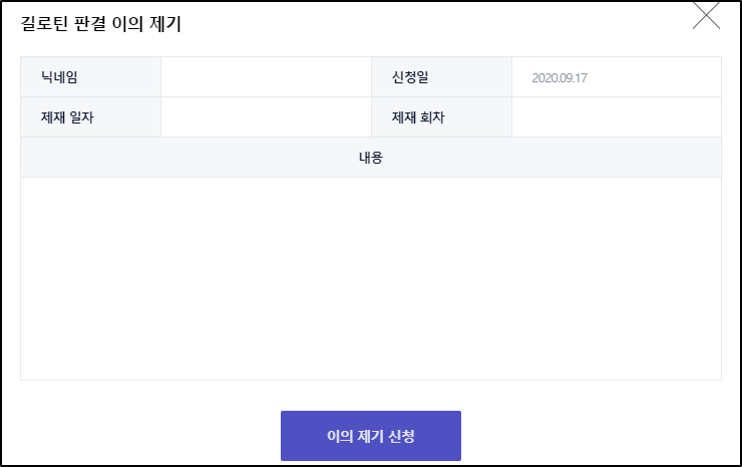Click the gray header bar left of 내용

[180, 157]
